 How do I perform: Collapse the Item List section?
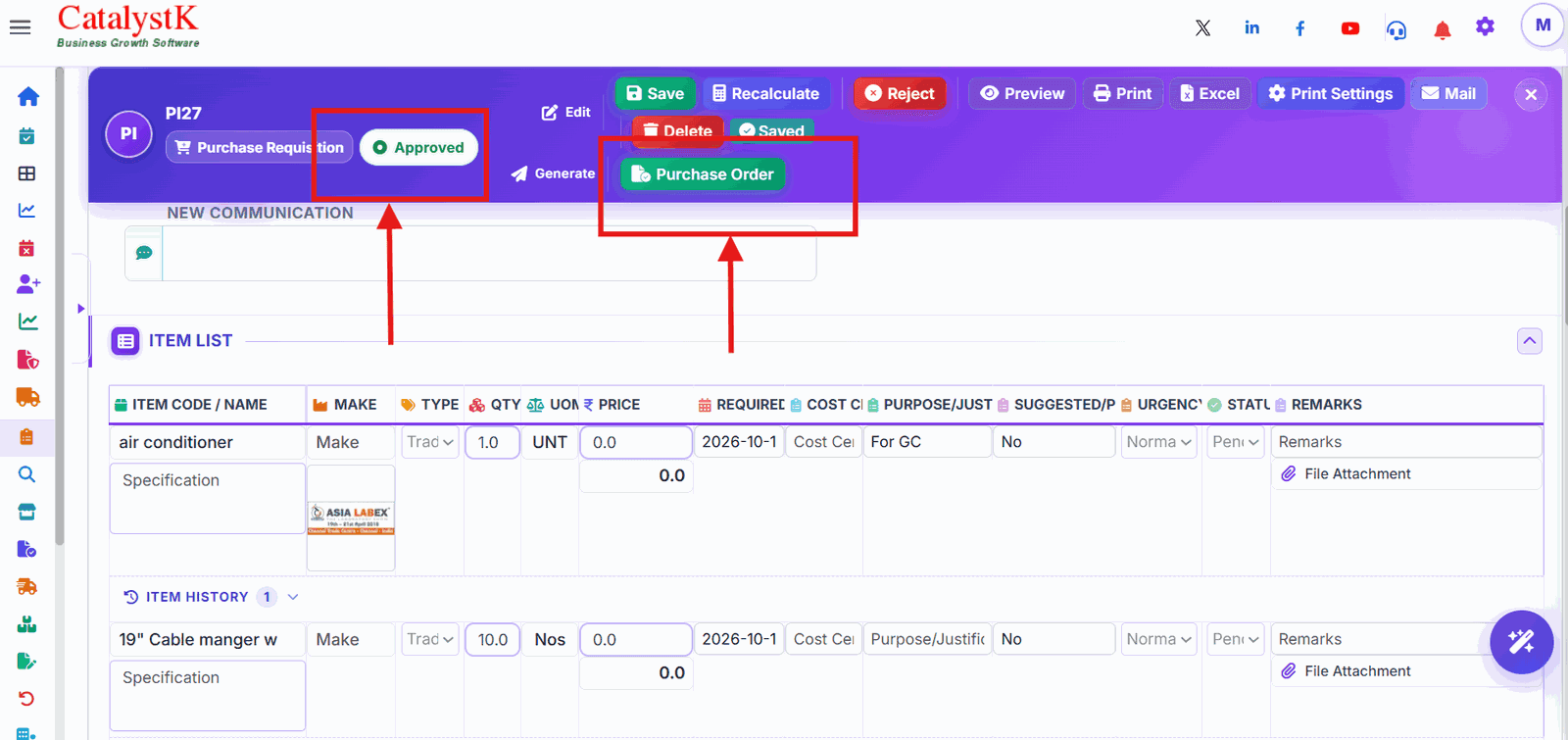pos(1530,341)
